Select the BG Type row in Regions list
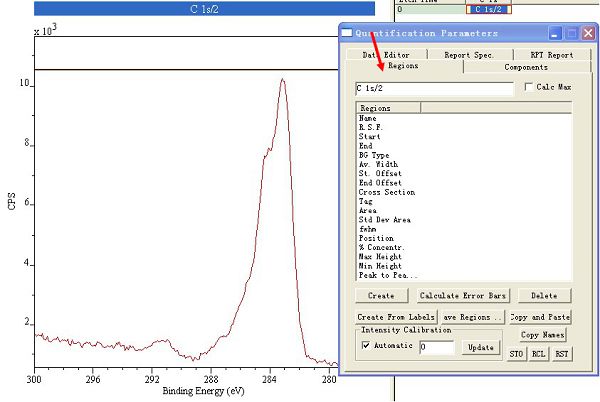The image size is (600, 402). (x=375, y=155)
